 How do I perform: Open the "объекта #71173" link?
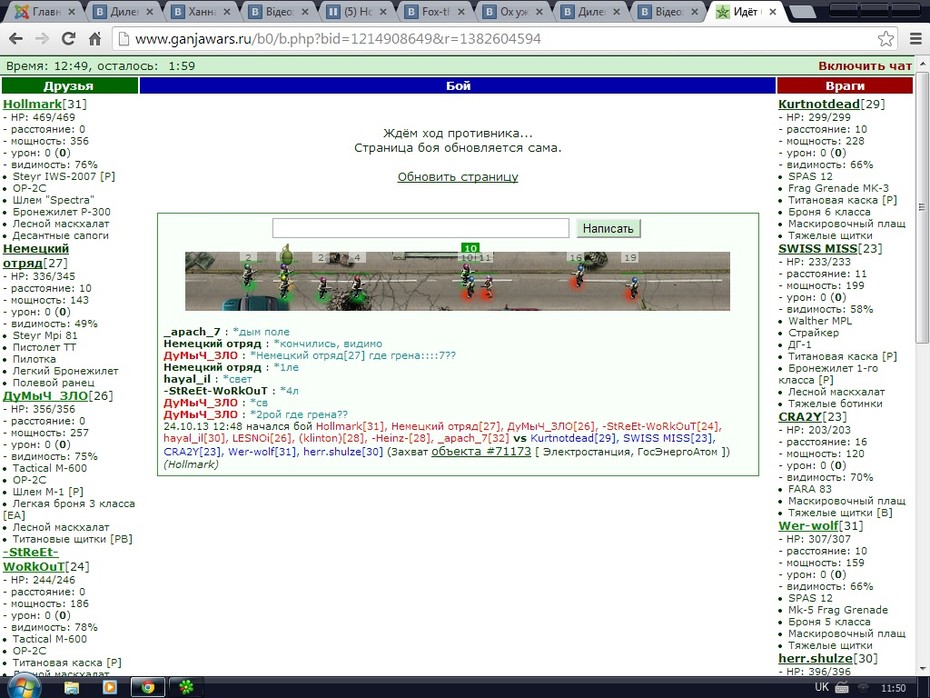coord(481,451)
